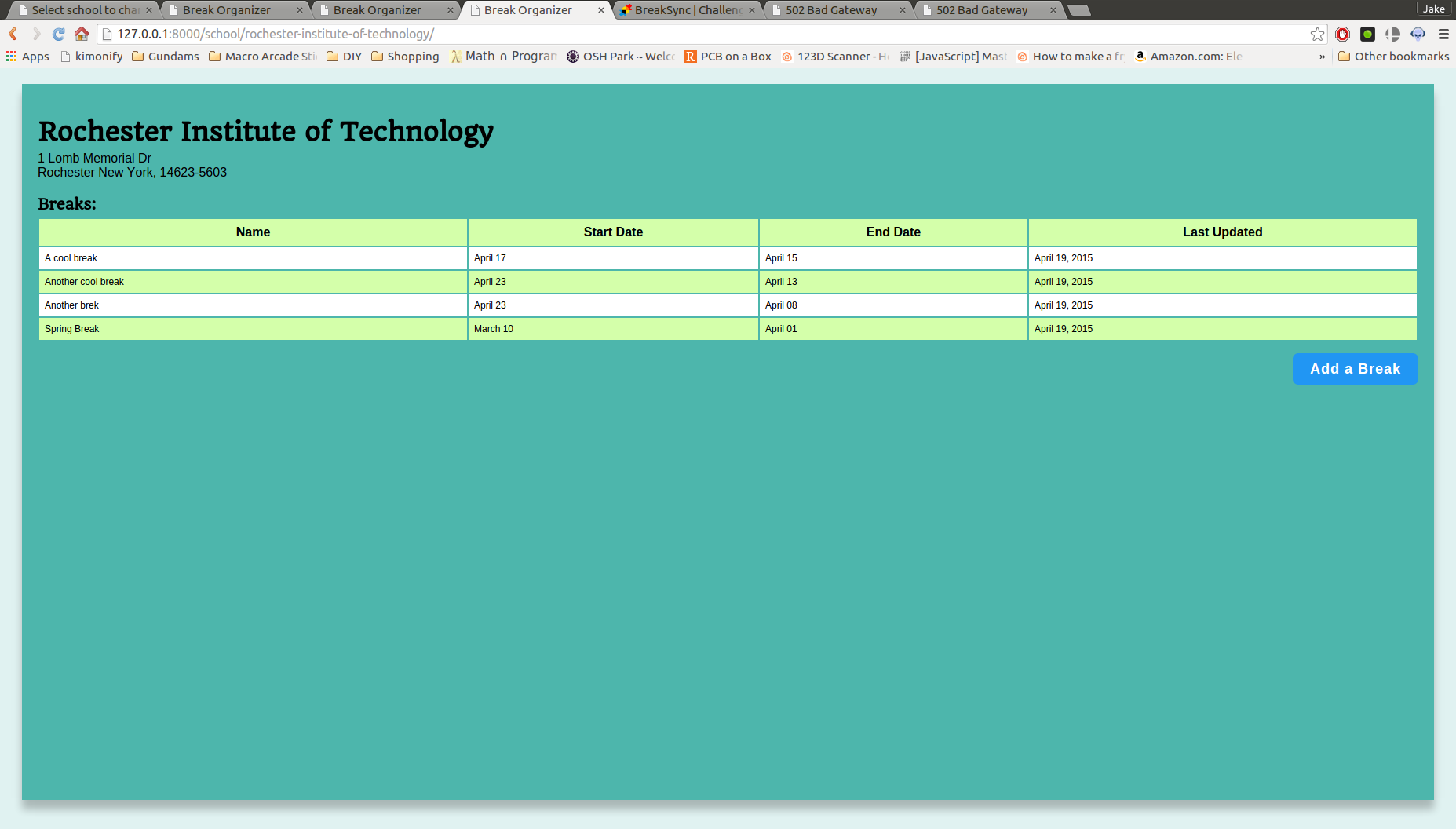The width and height of the screenshot is (1456, 829).
Task: Select the 'Another brek' row name
Action: tap(71, 305)
